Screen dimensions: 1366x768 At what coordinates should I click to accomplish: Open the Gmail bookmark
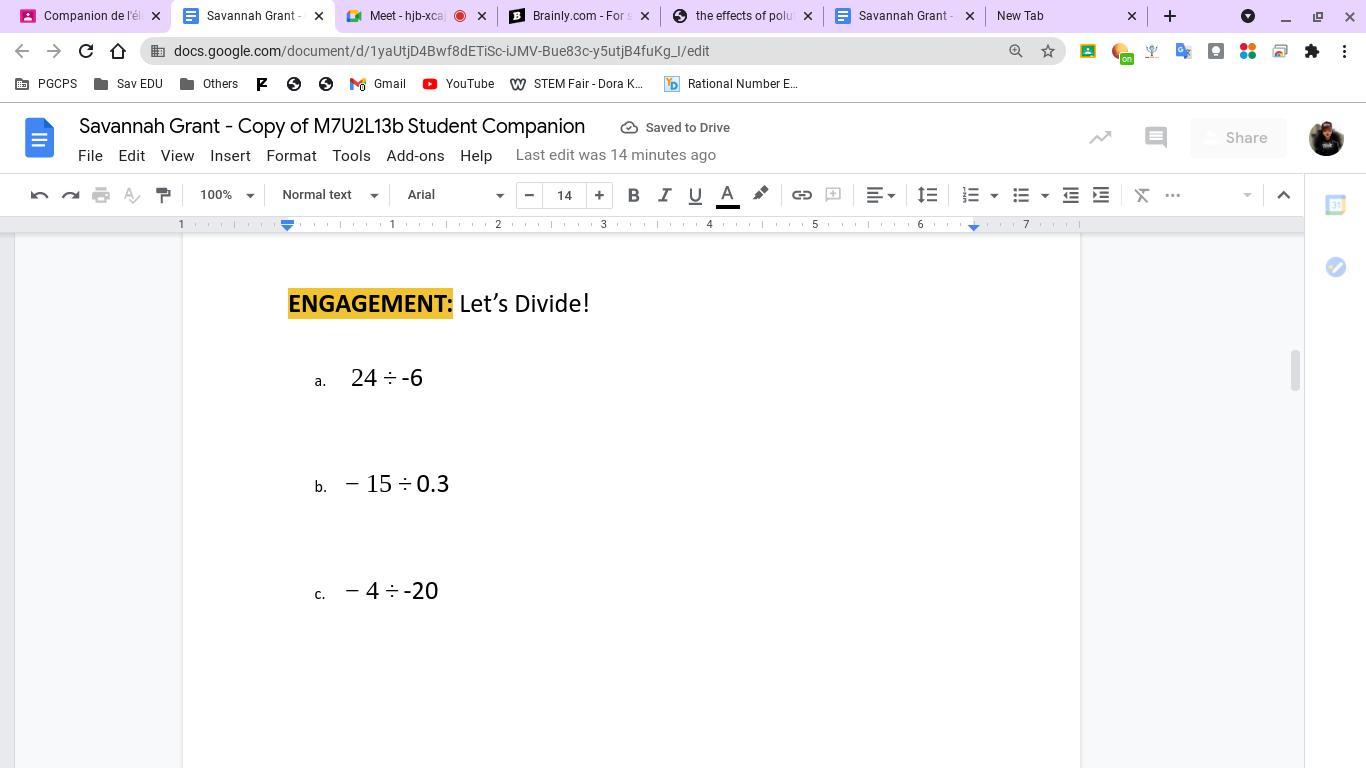coord(377,84)
